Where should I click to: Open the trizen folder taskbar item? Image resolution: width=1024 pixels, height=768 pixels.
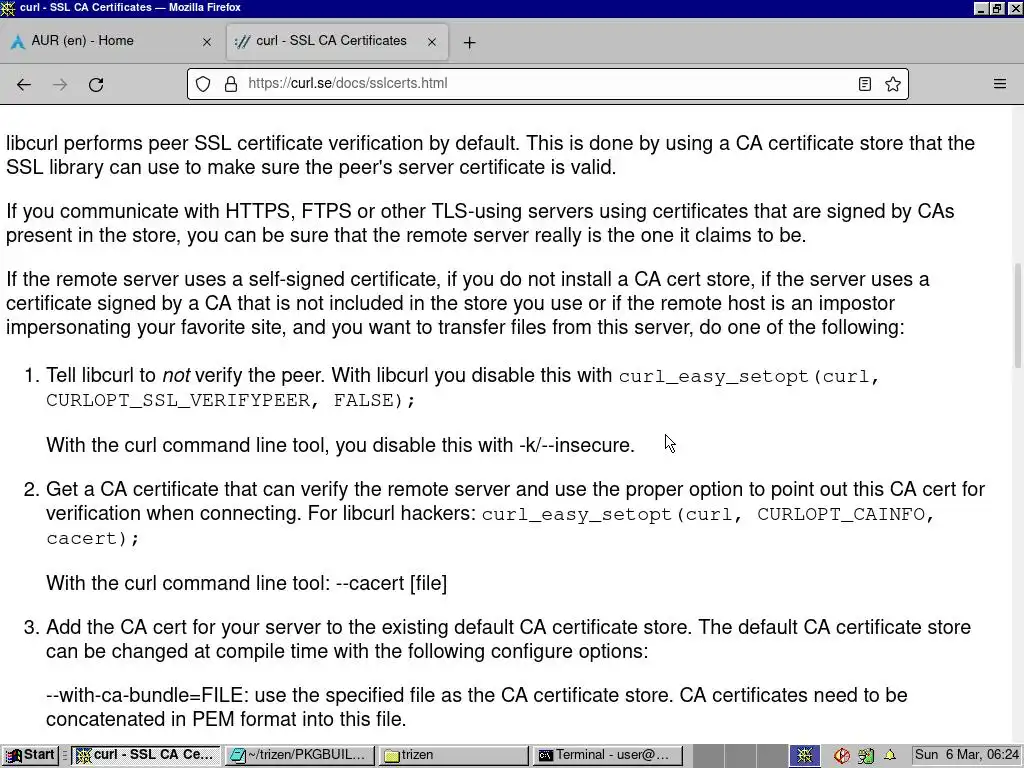[454, 755]
